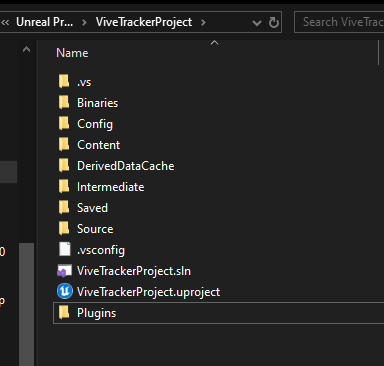Click navigation pane scroll up arrow
The image size is (384, 366).
(26, 50)
